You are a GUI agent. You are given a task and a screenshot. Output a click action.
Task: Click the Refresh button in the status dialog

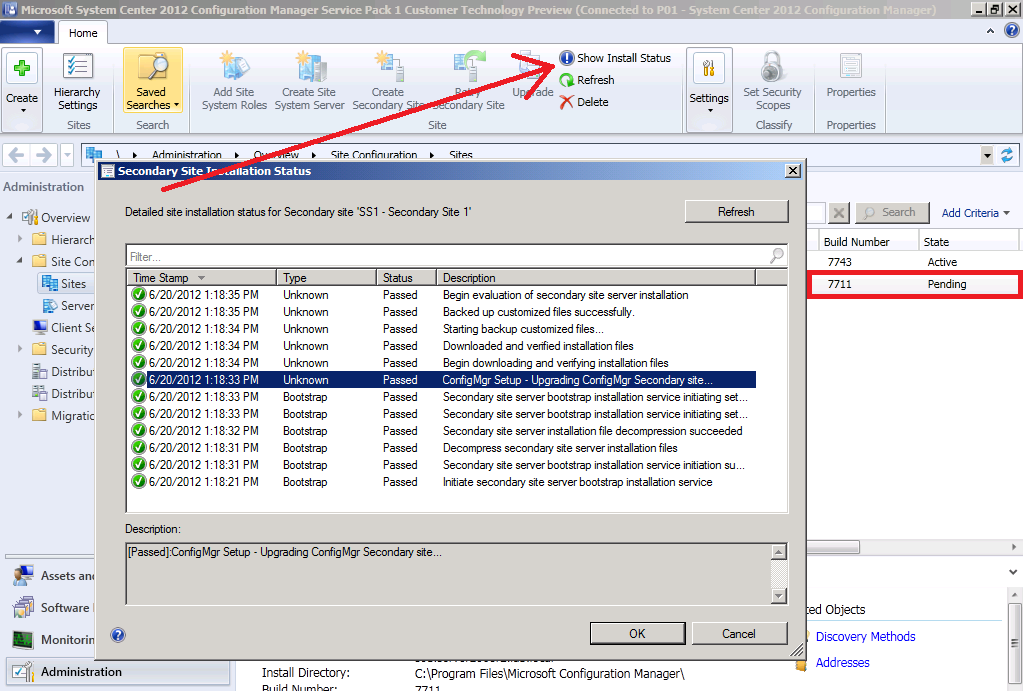pyautogui.click(x=737, y=212)
